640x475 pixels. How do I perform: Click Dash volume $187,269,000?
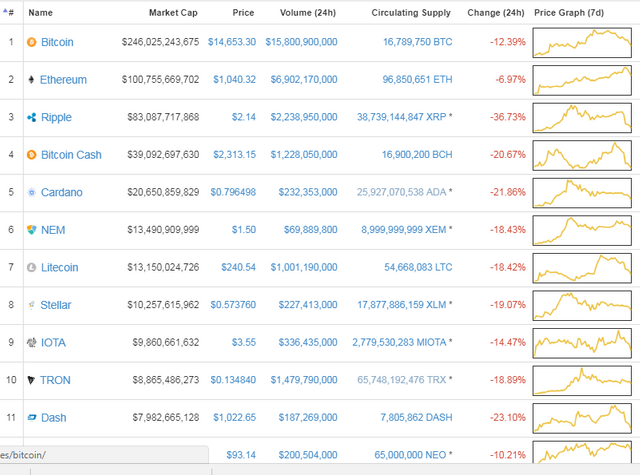click(x=308, y=417)
